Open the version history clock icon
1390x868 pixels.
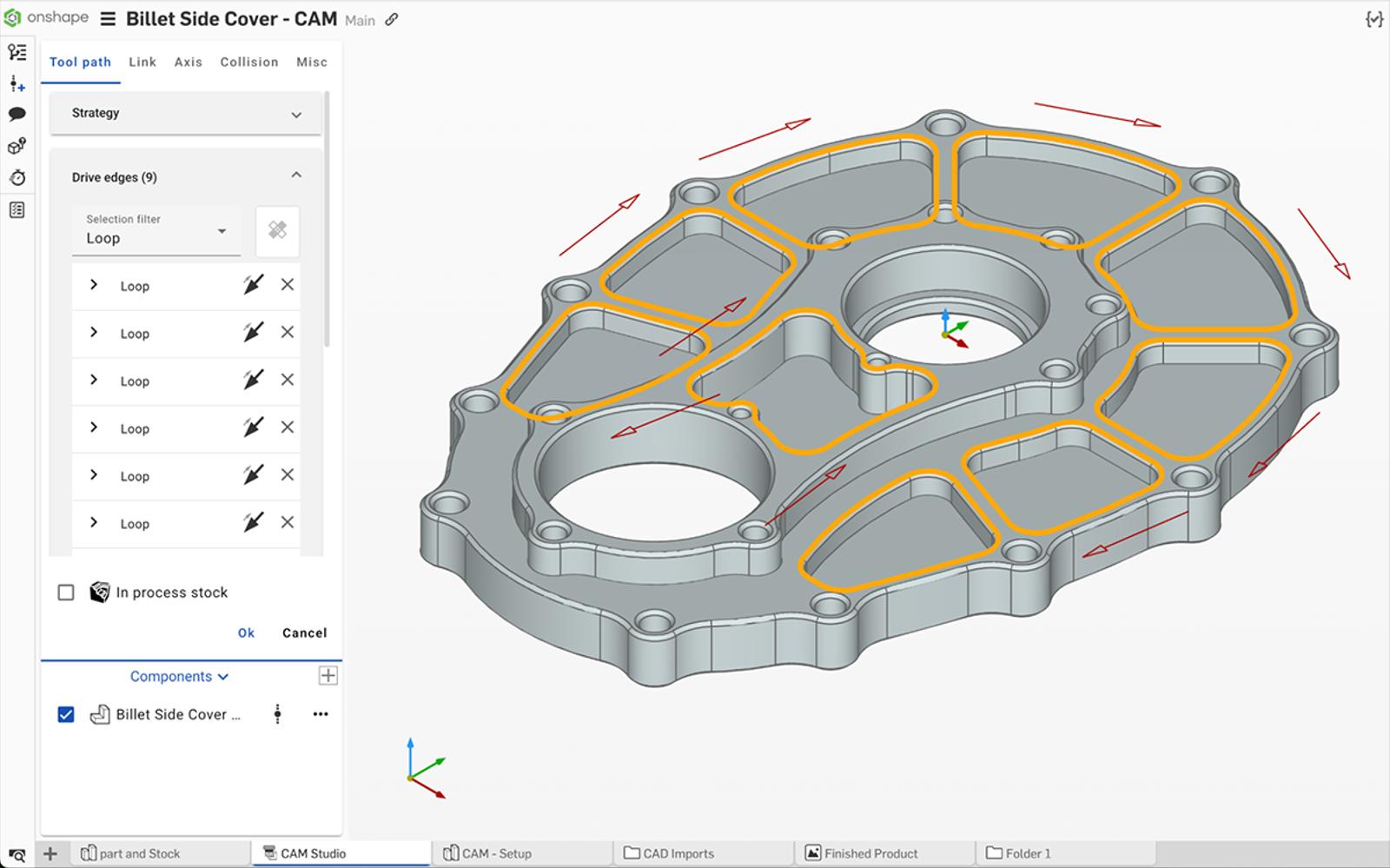point(17,178)
